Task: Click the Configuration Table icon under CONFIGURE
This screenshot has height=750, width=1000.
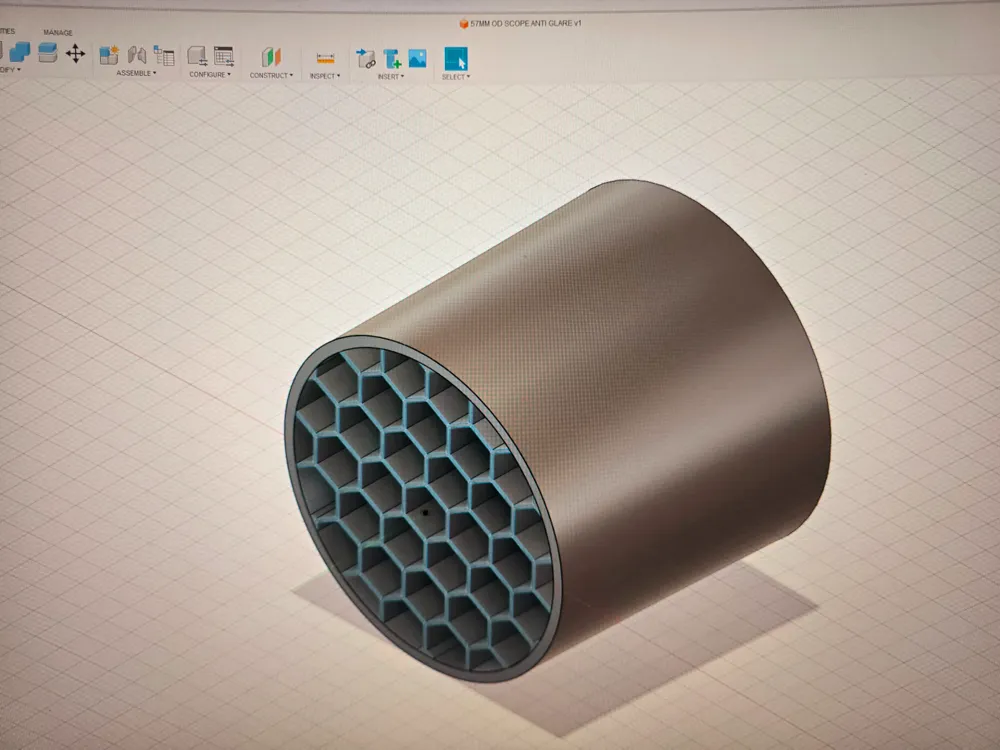Action: tap(222, 55)
